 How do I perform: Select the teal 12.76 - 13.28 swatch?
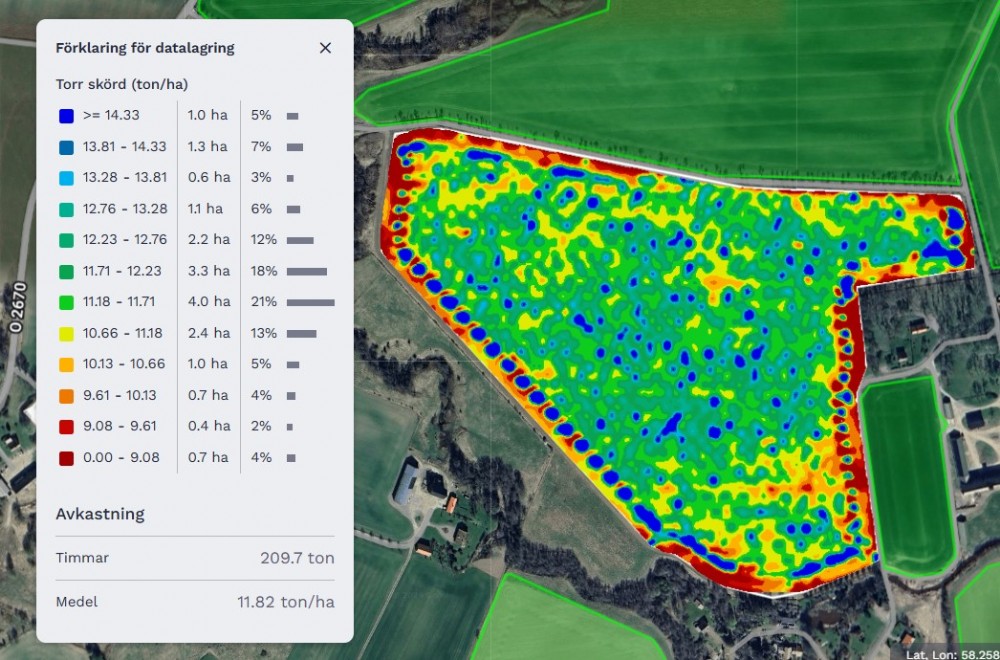coord(66,209)
